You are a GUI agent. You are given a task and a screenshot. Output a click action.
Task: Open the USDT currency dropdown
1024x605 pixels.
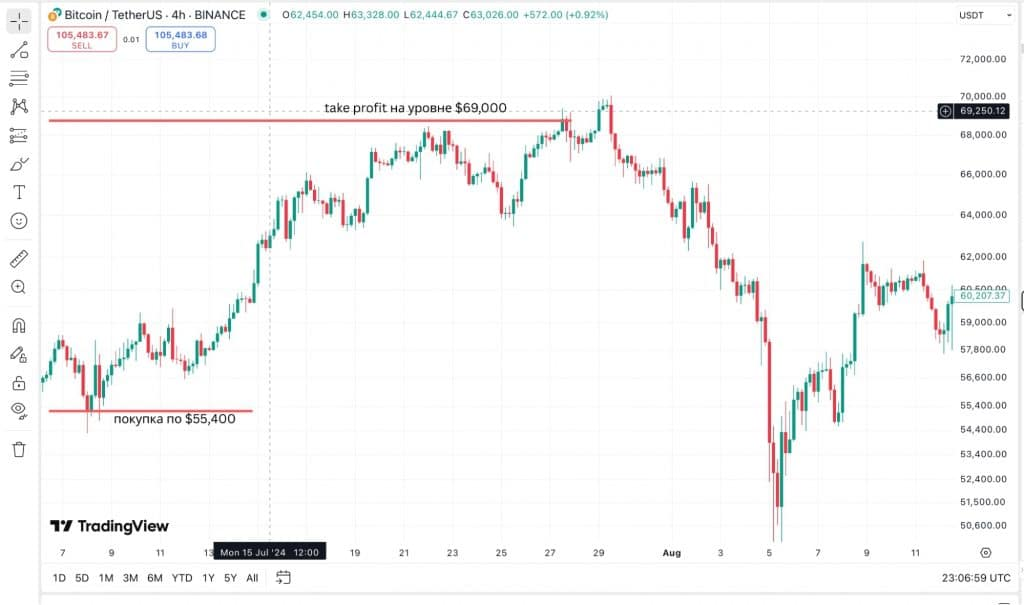click(971, 15)
